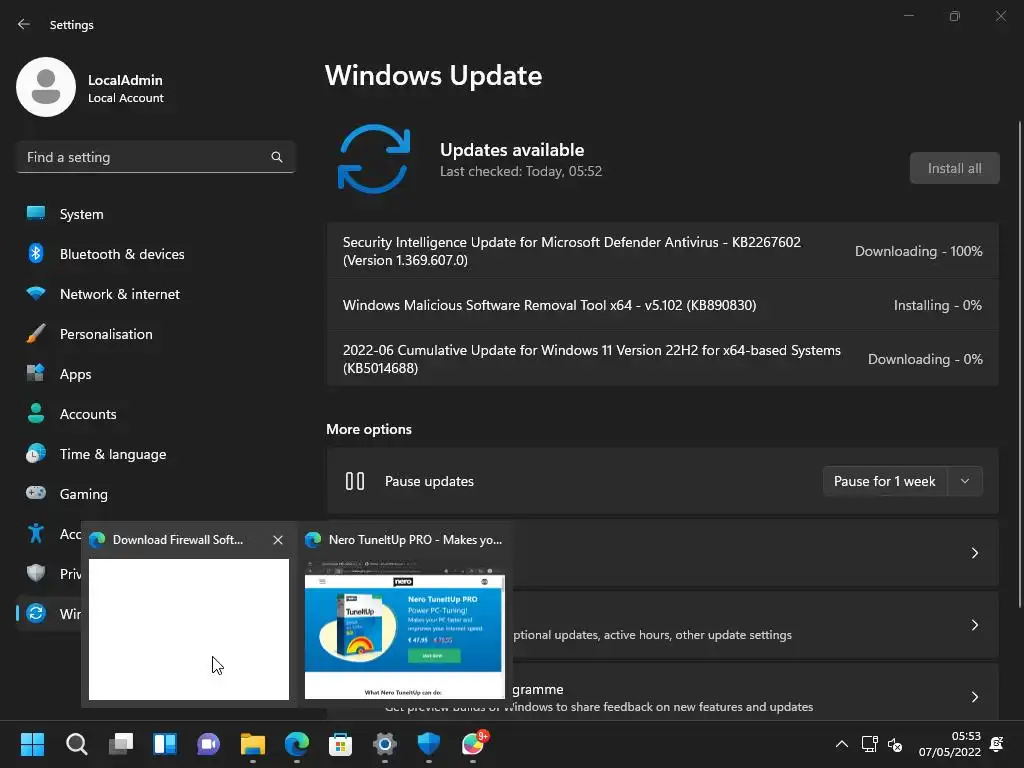Open the LocalAdmin profile avatar
1024x768 pixels.
pyautogui.click(x=46, y=87)
